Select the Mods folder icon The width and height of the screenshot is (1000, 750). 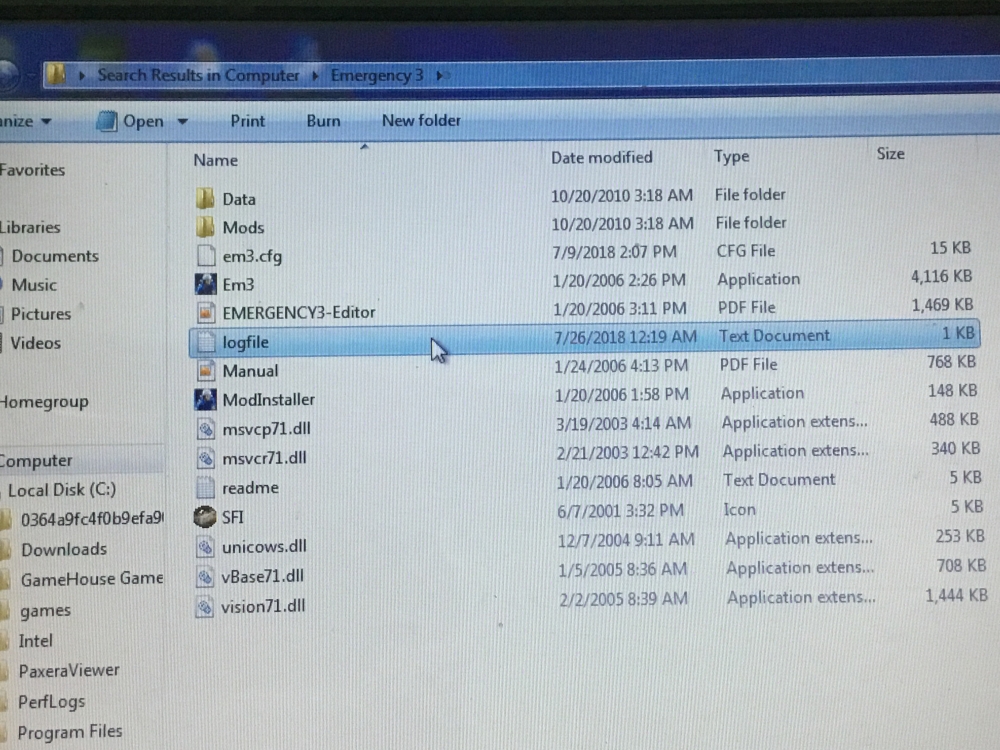tap(205, 226)
